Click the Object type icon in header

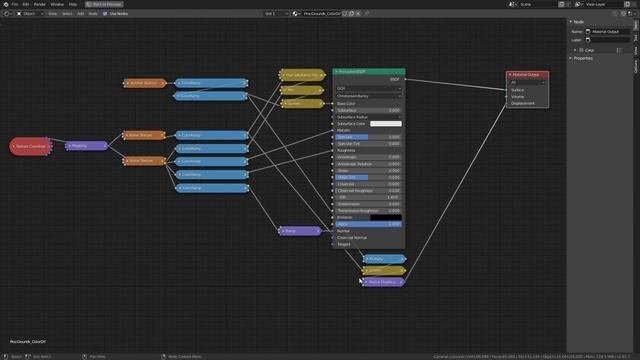coord(19,13)
